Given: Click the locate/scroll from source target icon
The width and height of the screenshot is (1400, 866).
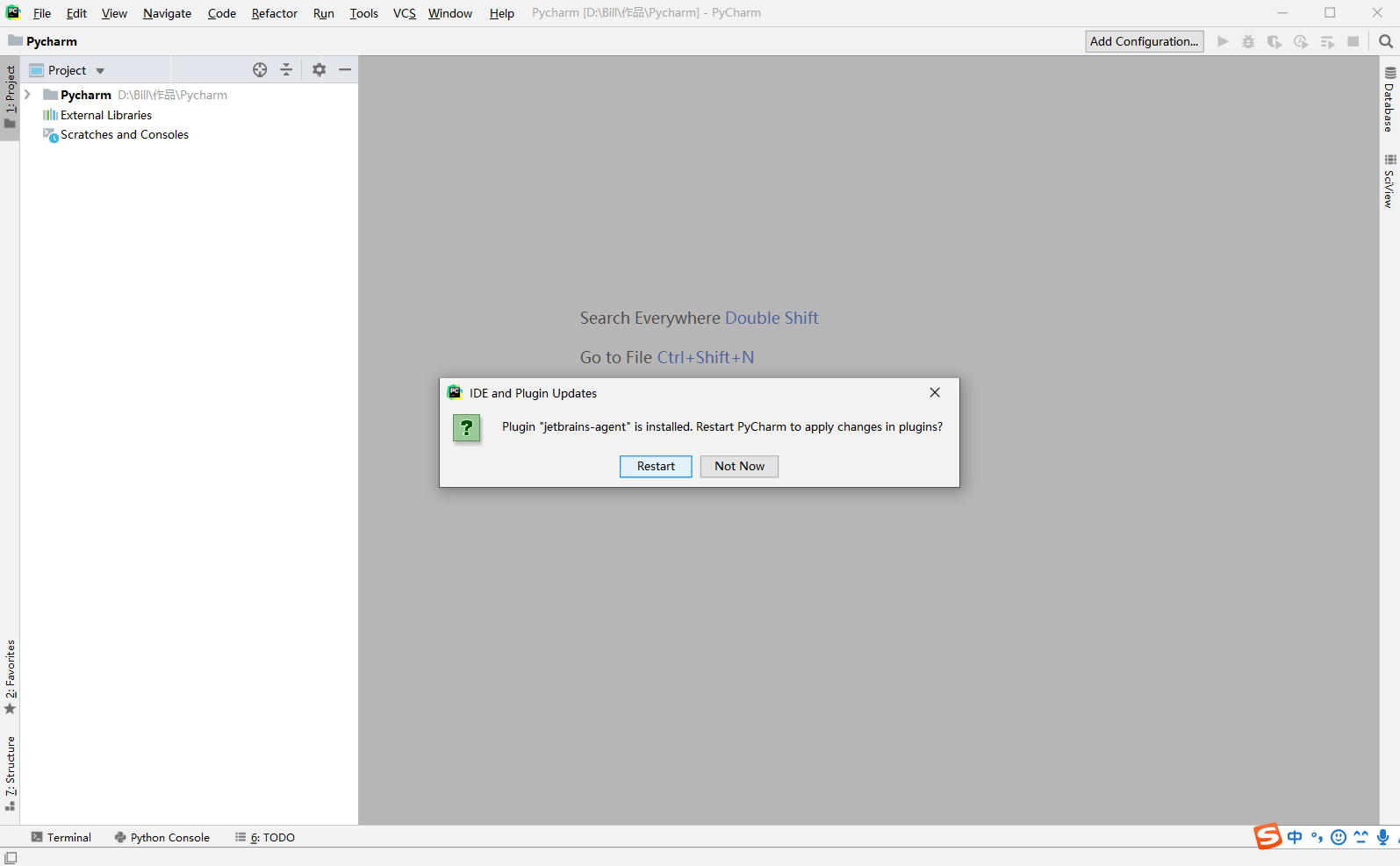Looking at the screenshot, I should click(x=260, y=70).
